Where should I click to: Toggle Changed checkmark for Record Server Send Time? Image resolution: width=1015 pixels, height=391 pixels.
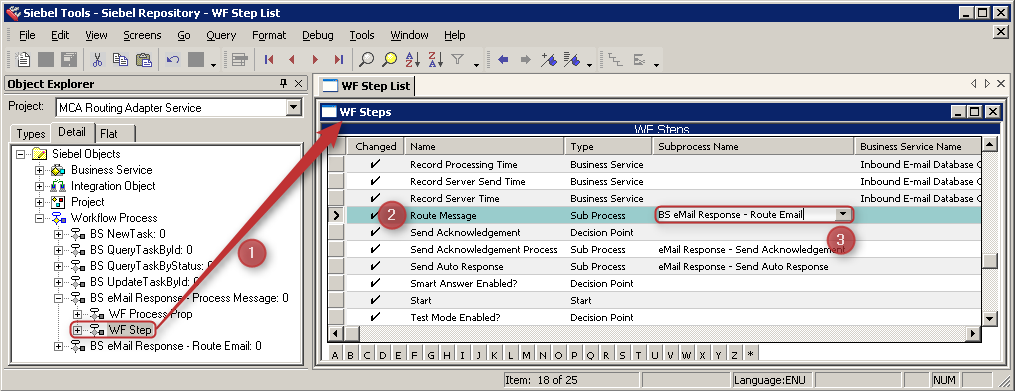[375, 181]
